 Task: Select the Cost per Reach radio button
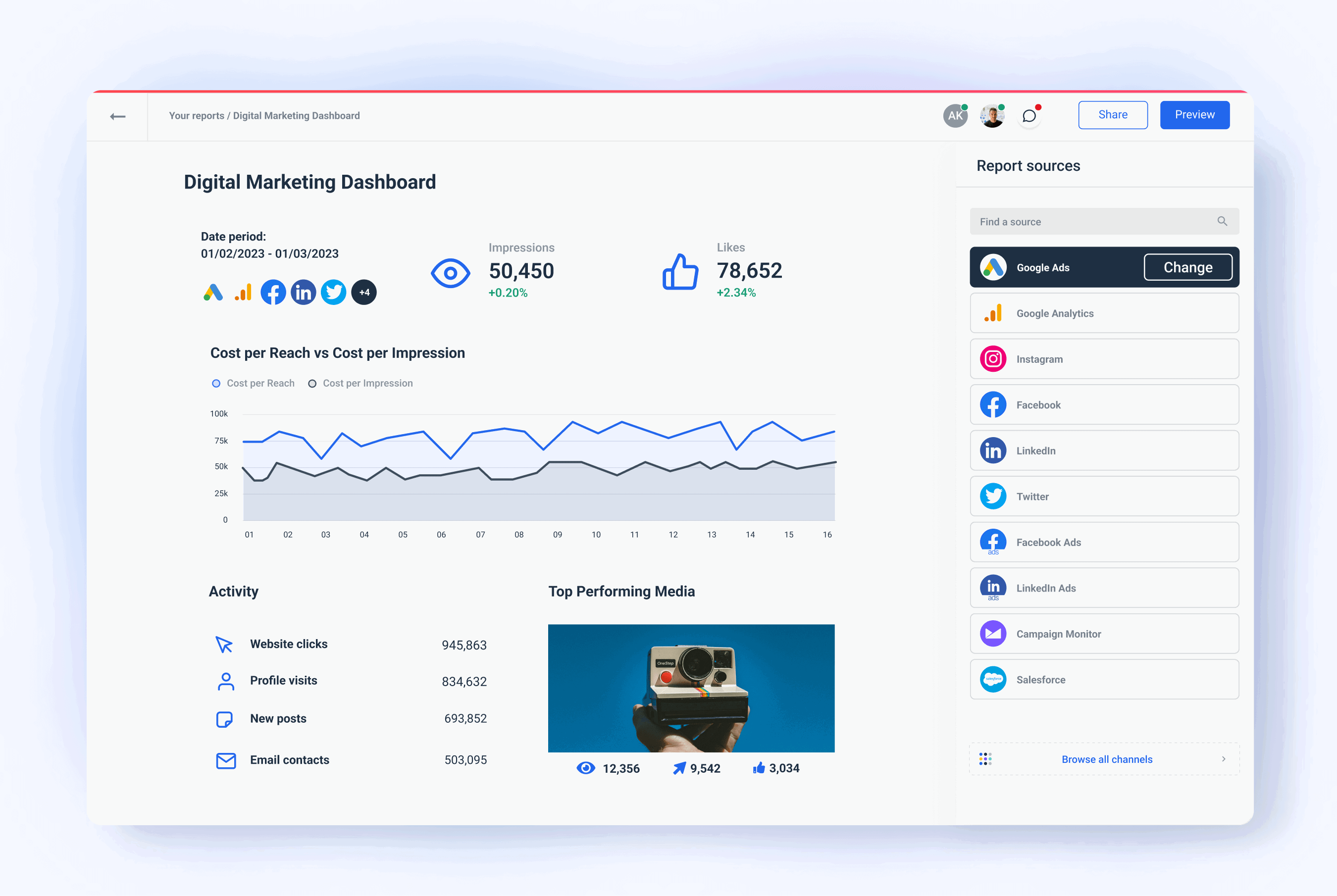216,383
